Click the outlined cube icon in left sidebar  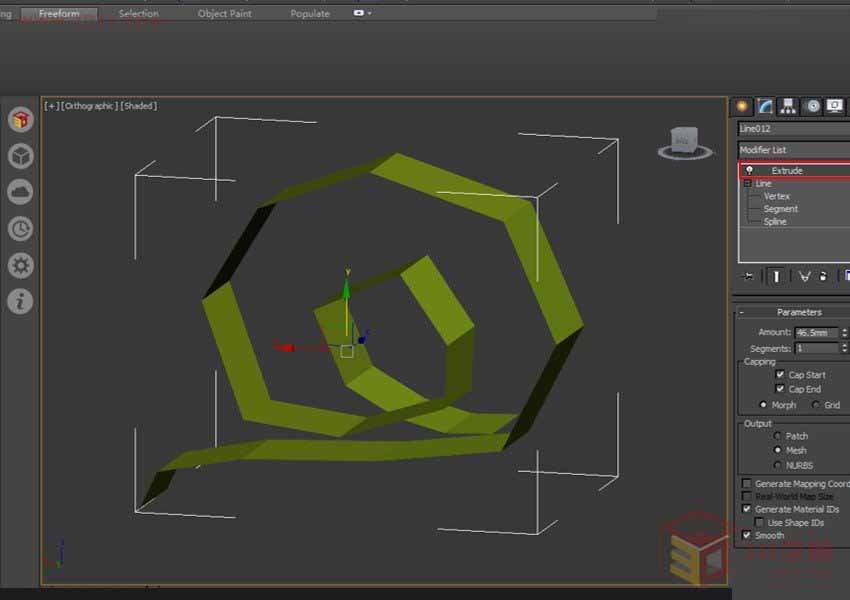[21, 156]
